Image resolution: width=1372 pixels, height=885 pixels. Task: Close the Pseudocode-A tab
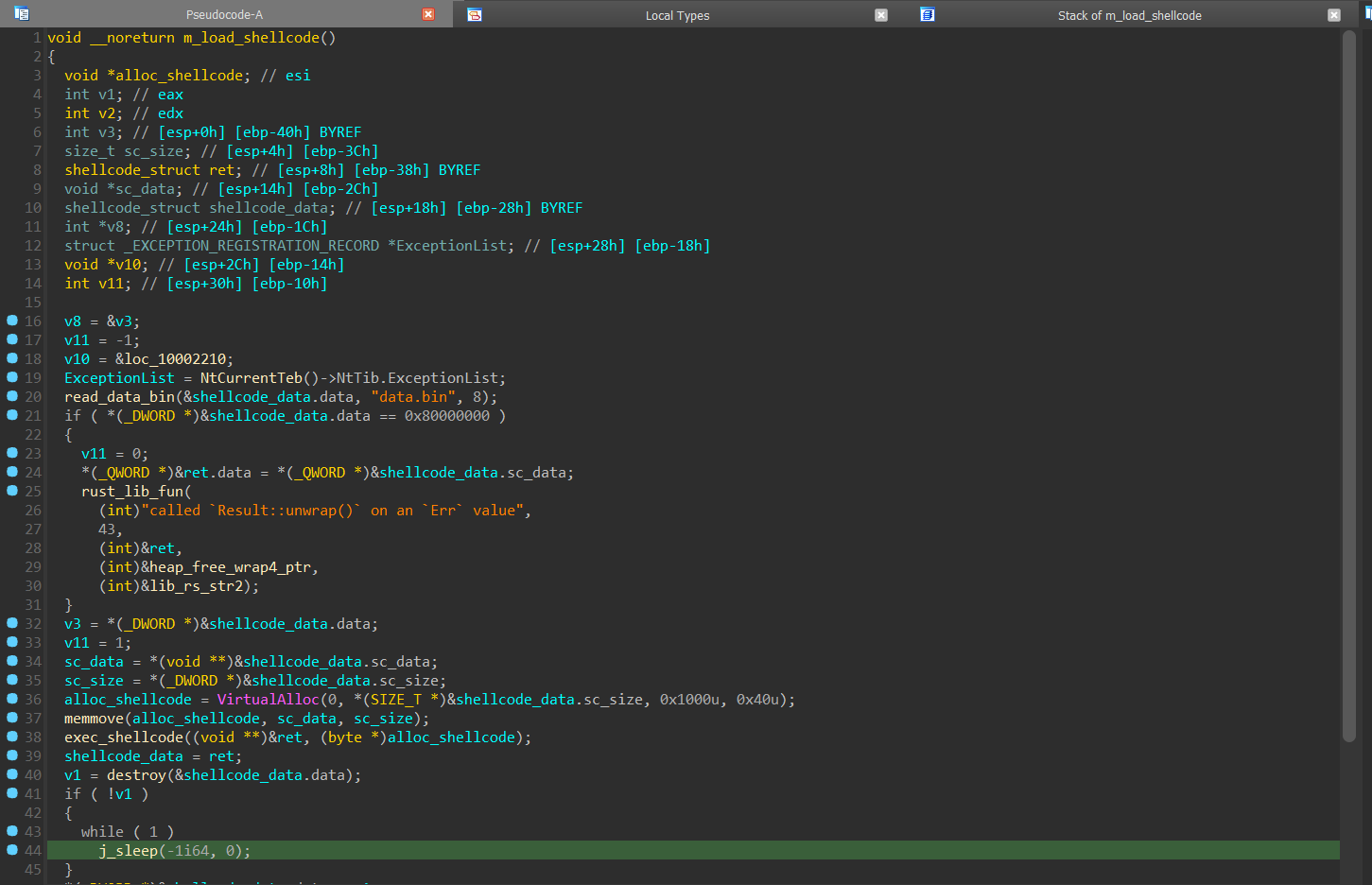click(428, 14)
